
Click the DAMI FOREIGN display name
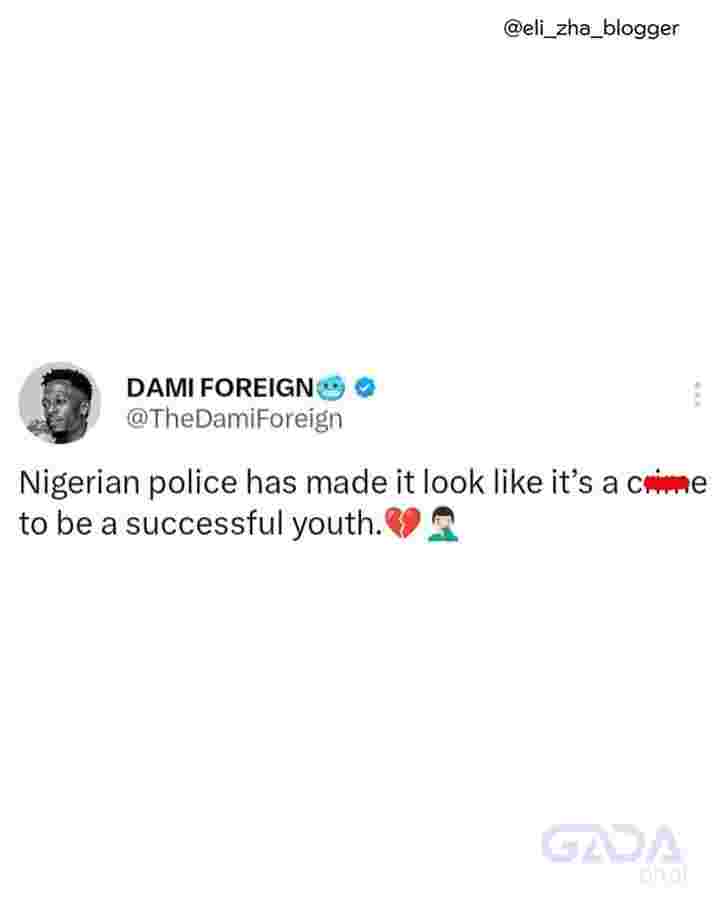(x=220, y=388)
